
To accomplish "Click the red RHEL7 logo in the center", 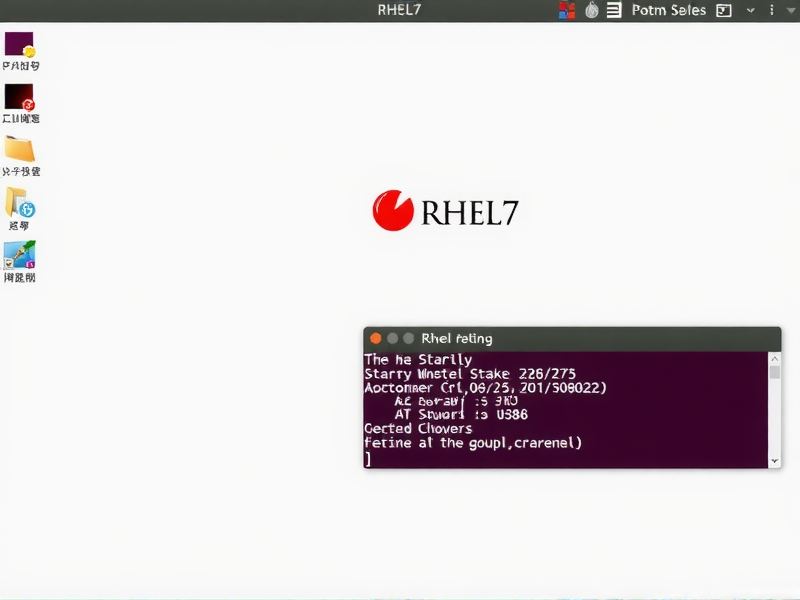I will [x=394, y=209].
